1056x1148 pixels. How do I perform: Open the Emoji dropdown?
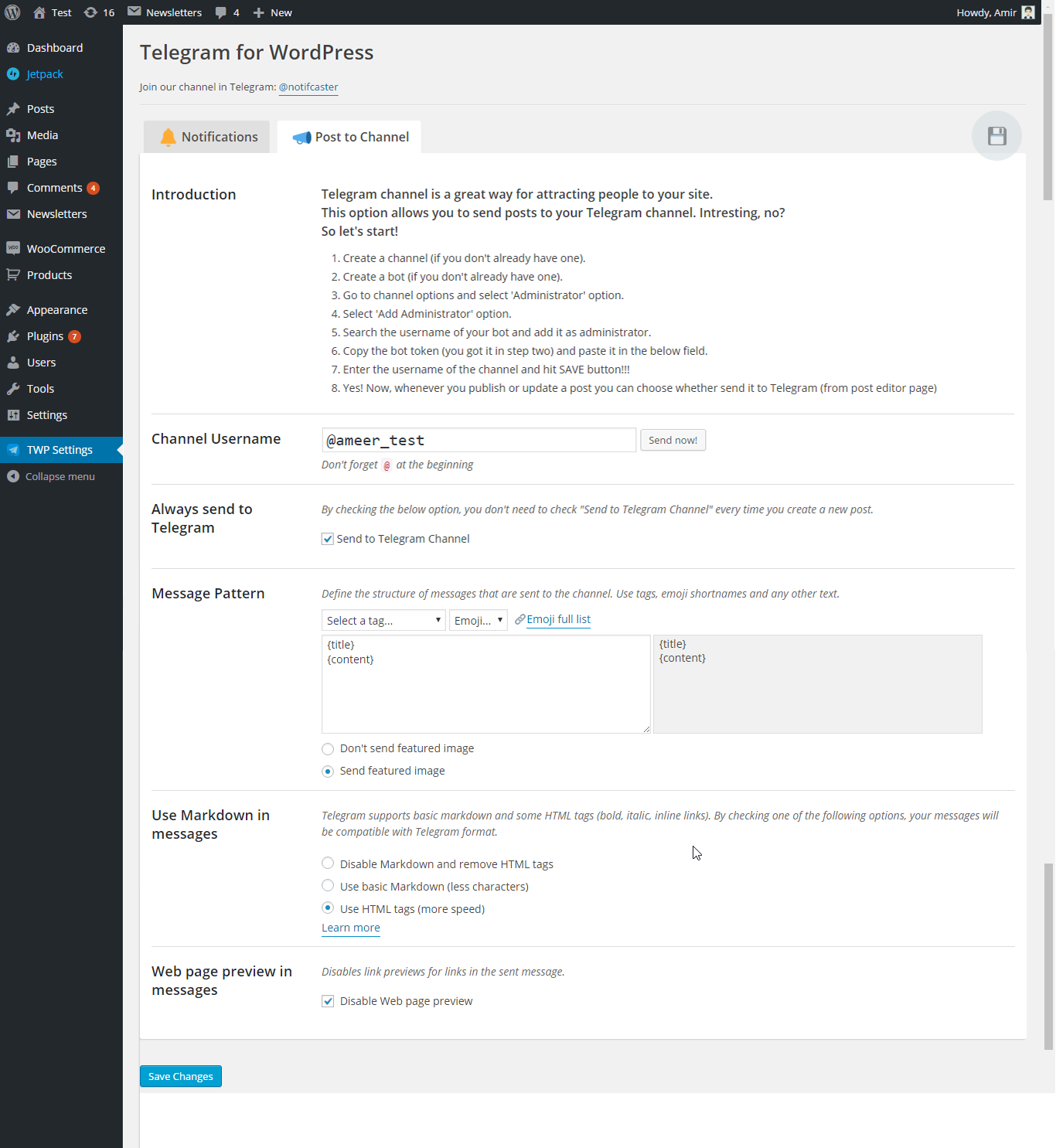coord(479,620)
